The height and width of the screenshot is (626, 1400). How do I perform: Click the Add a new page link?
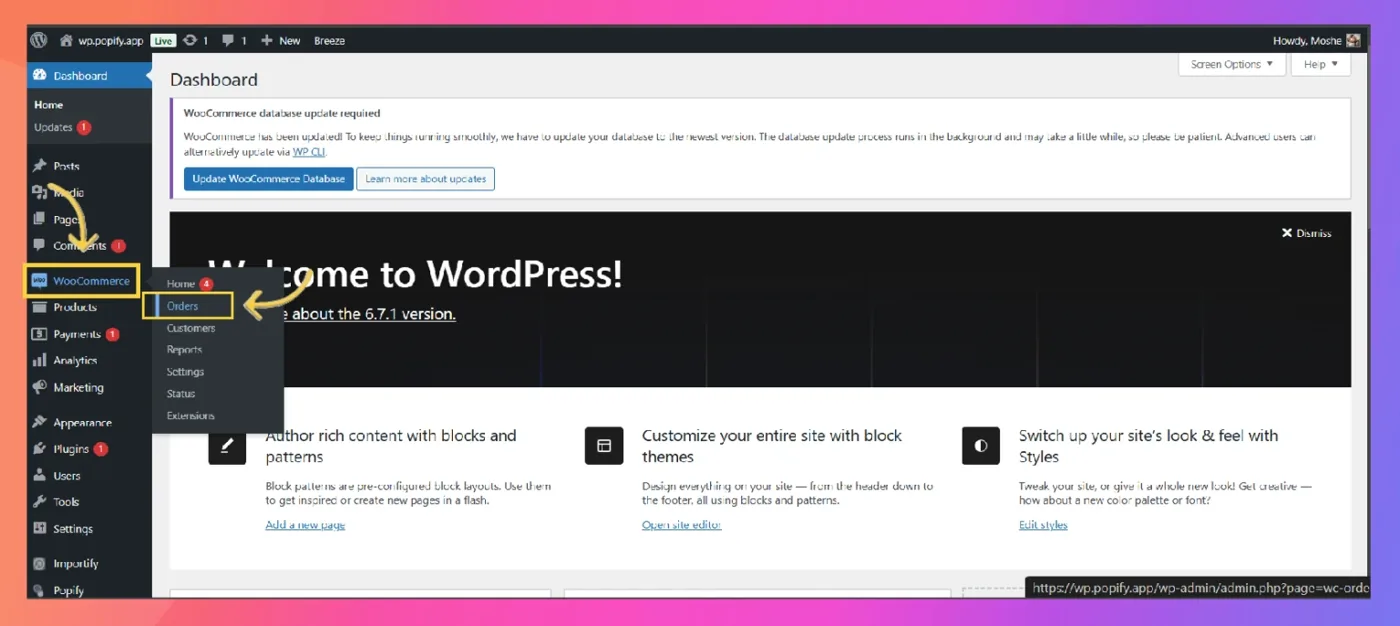pyautogui.click(x=305, y=525)
